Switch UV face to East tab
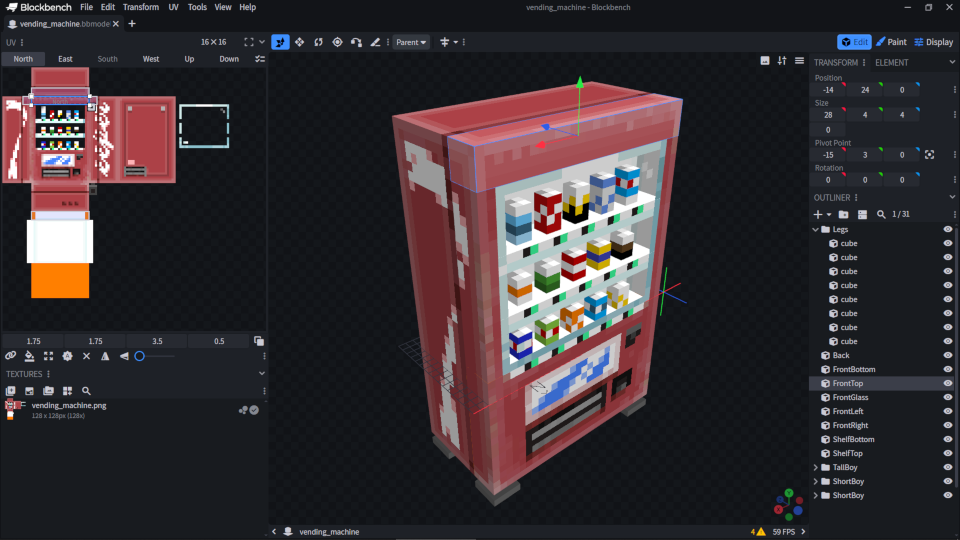Image resolution: width=960 pixels, height=540 pixels. [x=66, y=59]
